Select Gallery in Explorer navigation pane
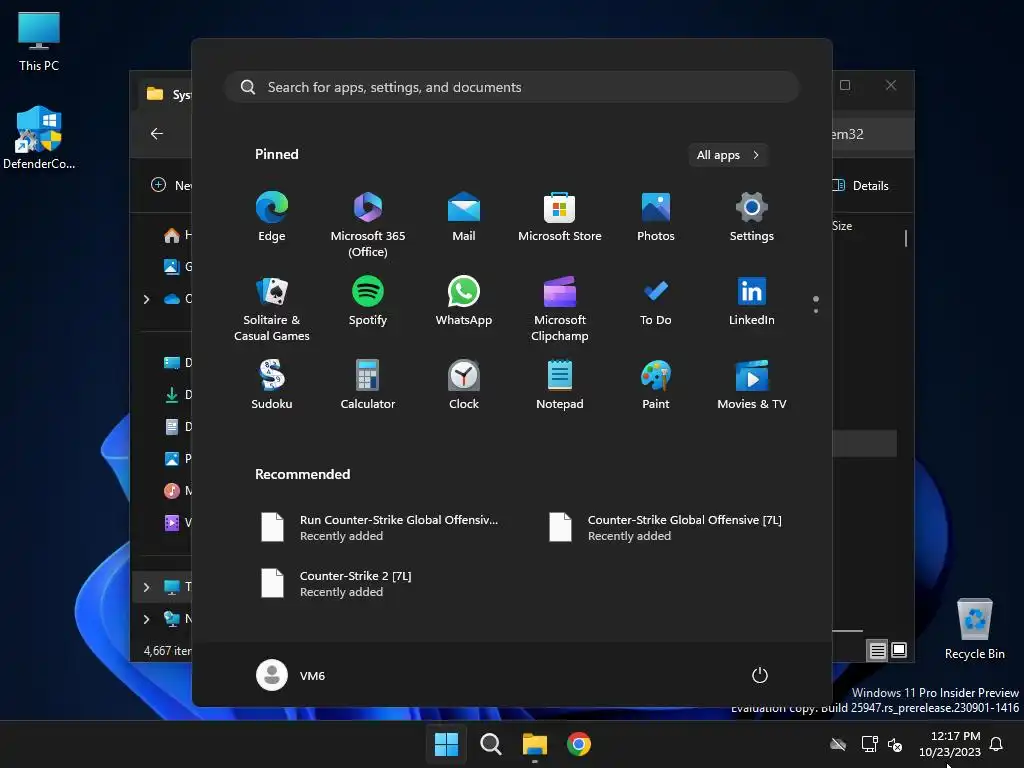 176,266
